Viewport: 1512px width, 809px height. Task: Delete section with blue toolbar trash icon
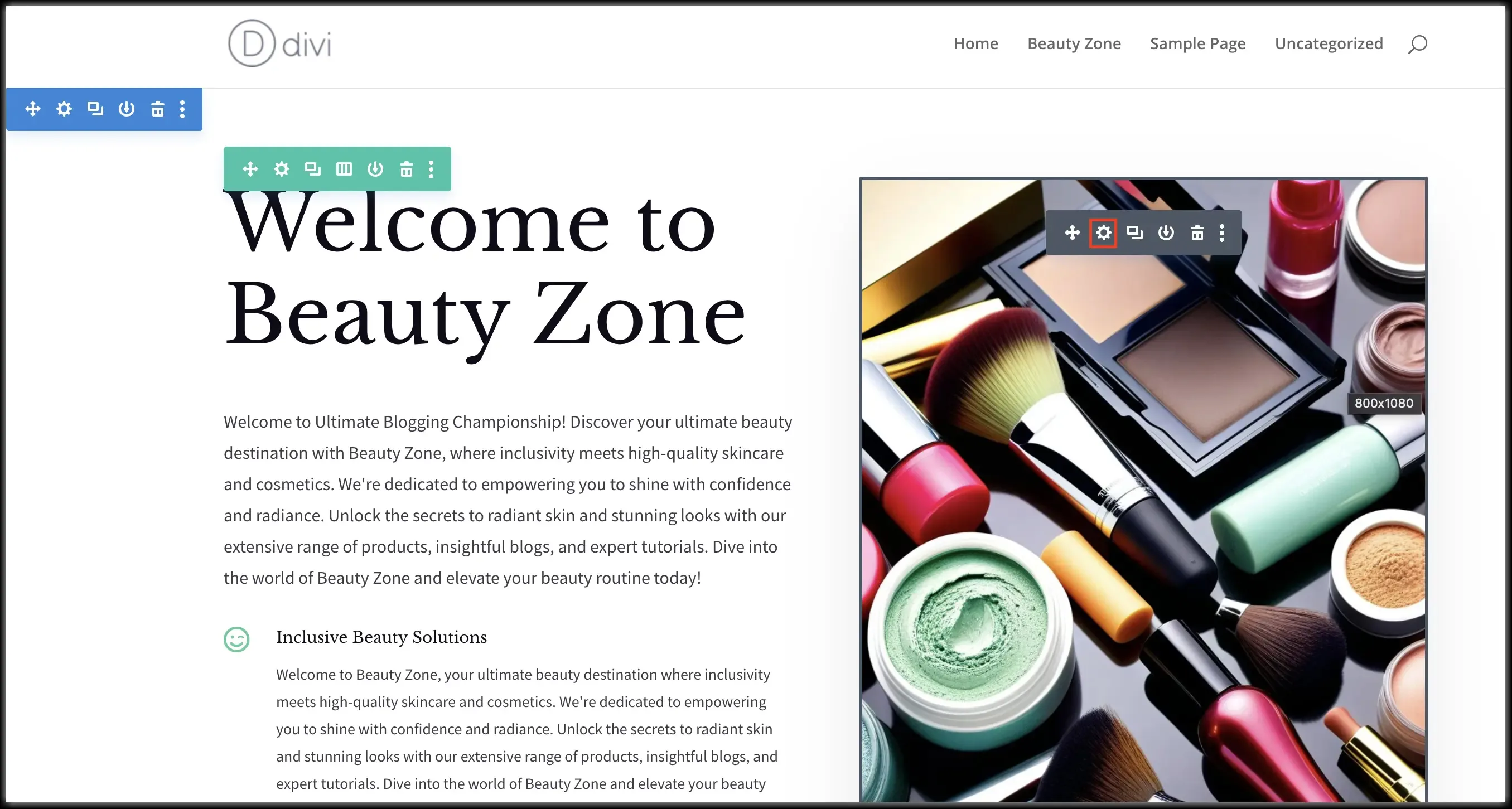[157, 109]
